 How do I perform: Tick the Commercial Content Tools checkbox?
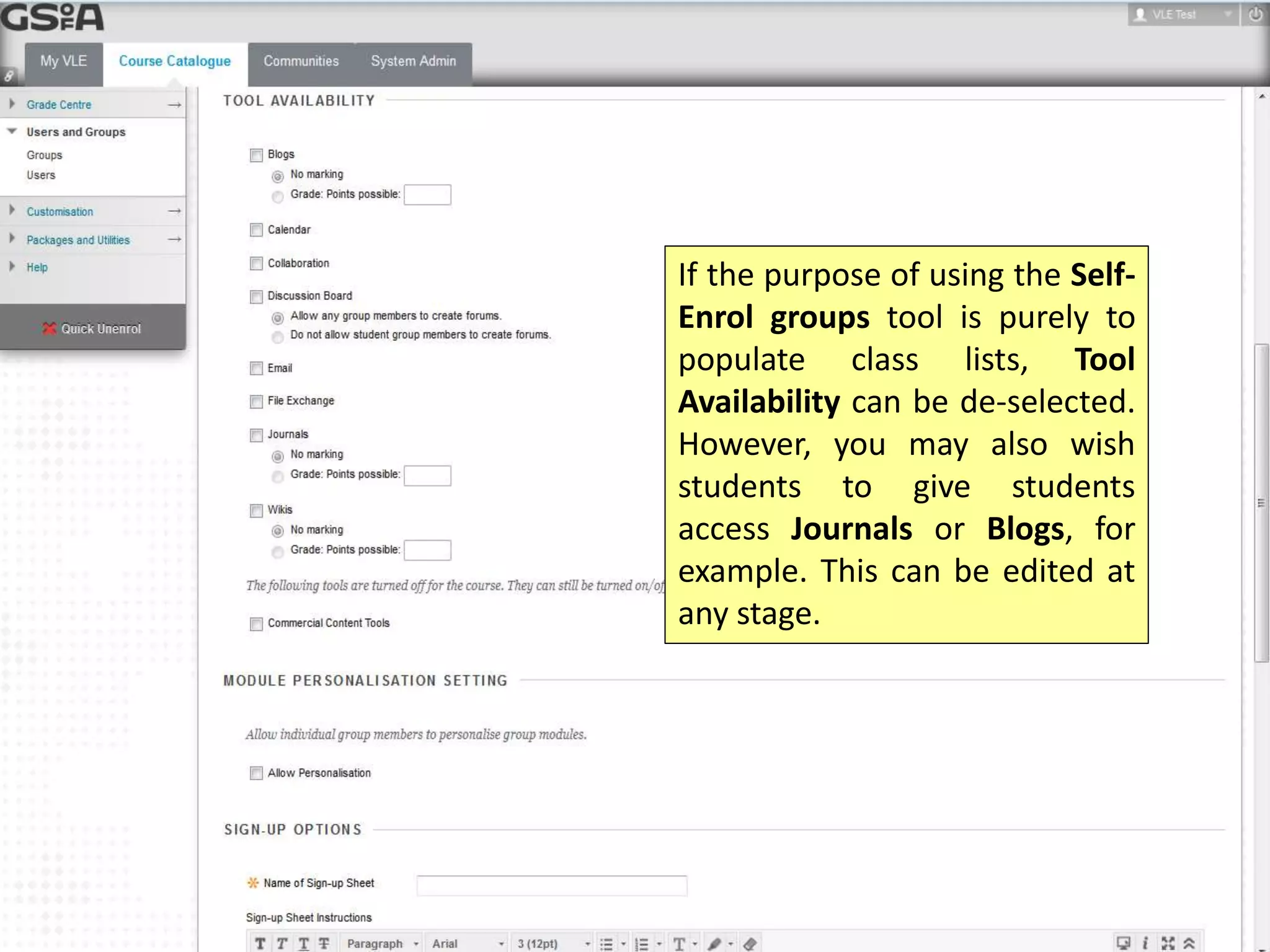pyautogui.click(x=256, y=624)
